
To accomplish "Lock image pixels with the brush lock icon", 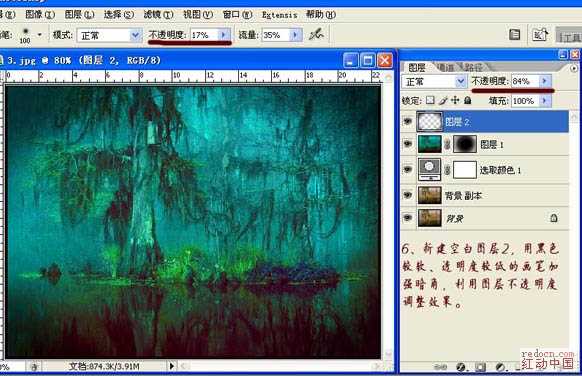I will tap(443, 100).
